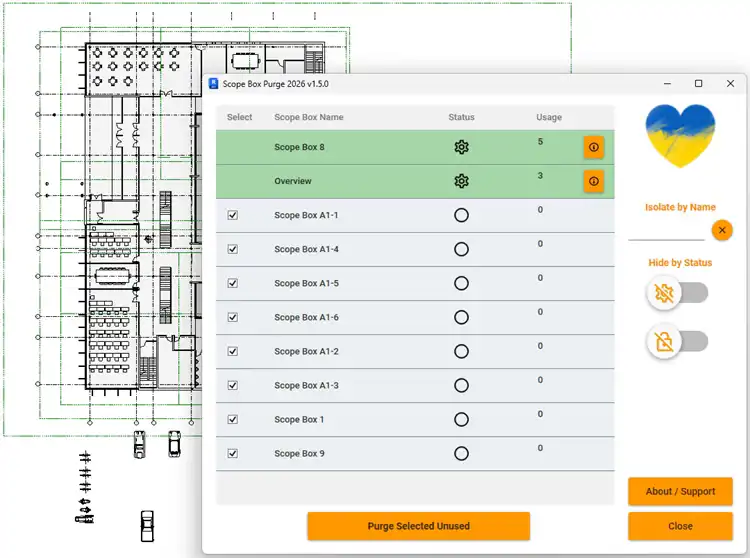Screen dimensions: 750x558
Task: Open usage info for Overview row
Action: (594, 181)
